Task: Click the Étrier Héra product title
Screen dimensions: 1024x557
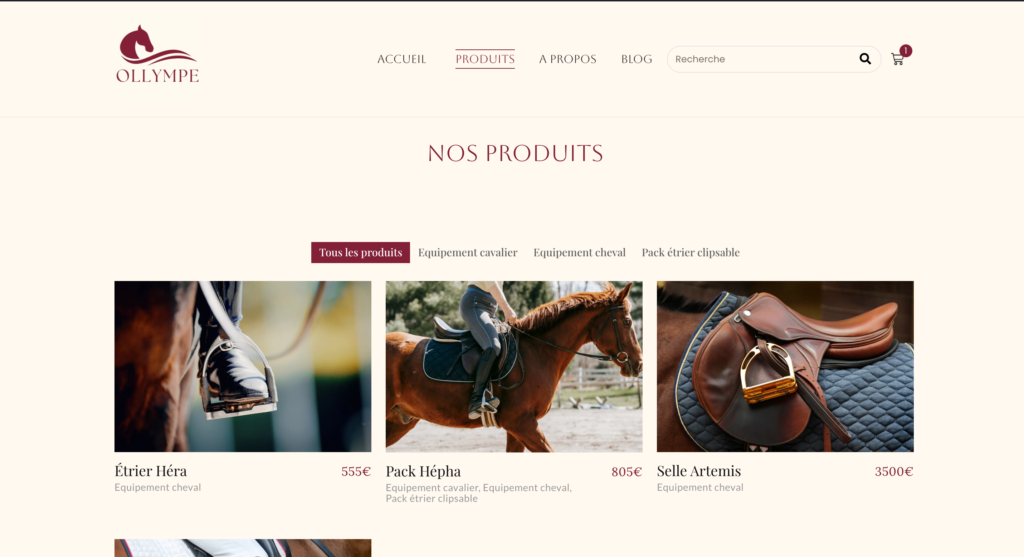Action: pos(151,470)
